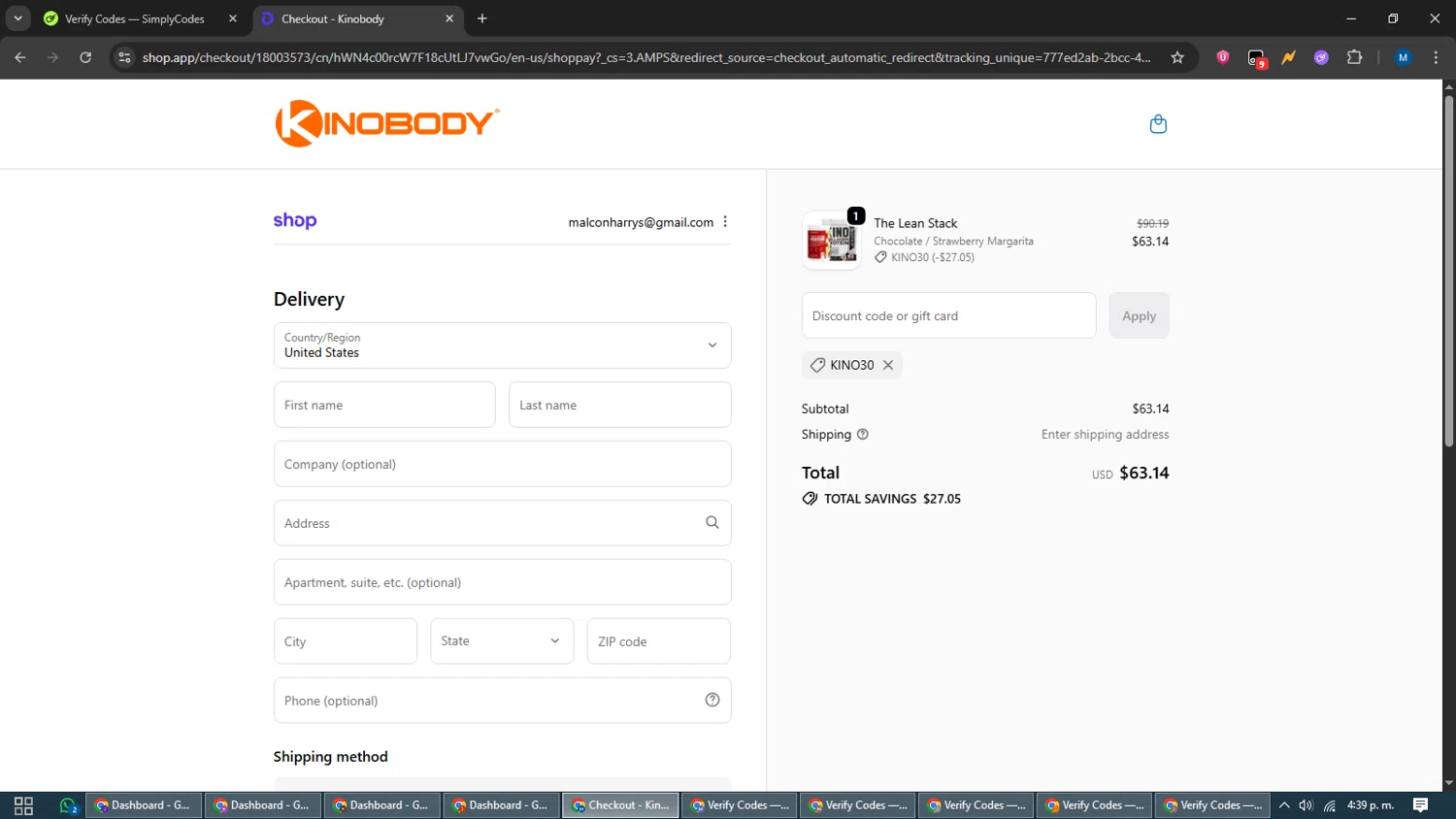Show hidden system tray icons
1456x819 pixels.
click(x=1284, y=805)
